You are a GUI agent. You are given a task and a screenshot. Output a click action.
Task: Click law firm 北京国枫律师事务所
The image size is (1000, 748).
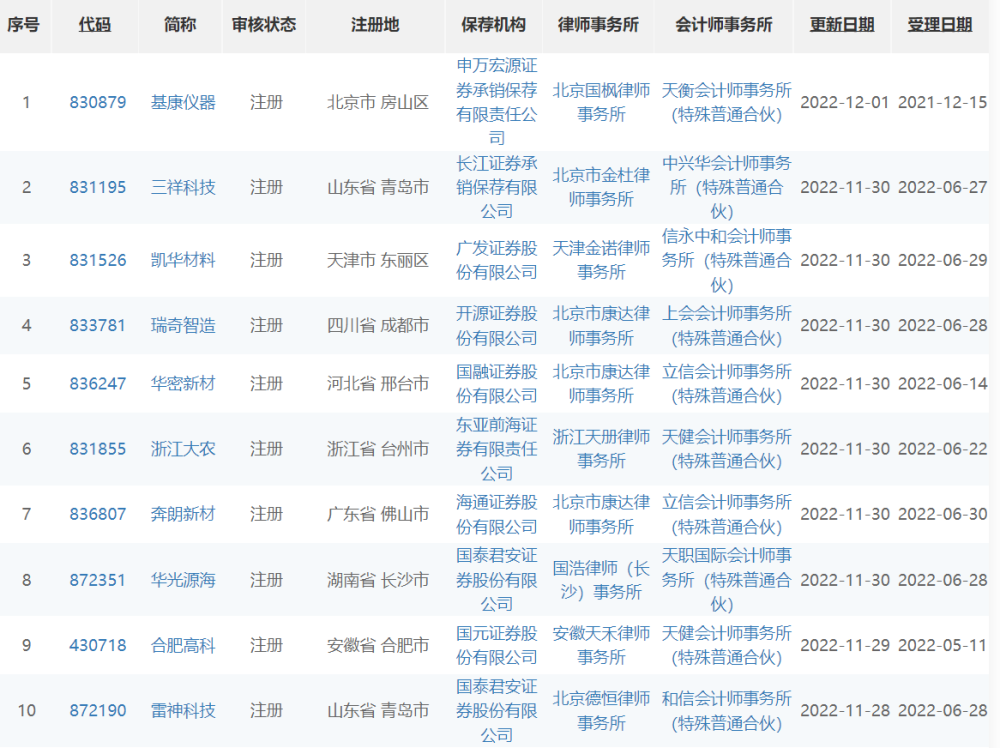point(601,102)
